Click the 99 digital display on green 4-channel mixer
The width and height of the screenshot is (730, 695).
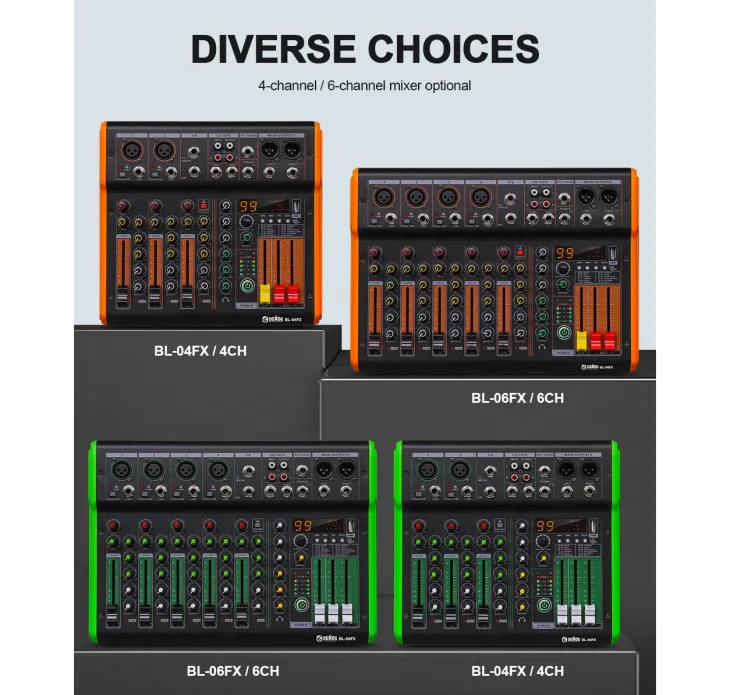[544, 526]
